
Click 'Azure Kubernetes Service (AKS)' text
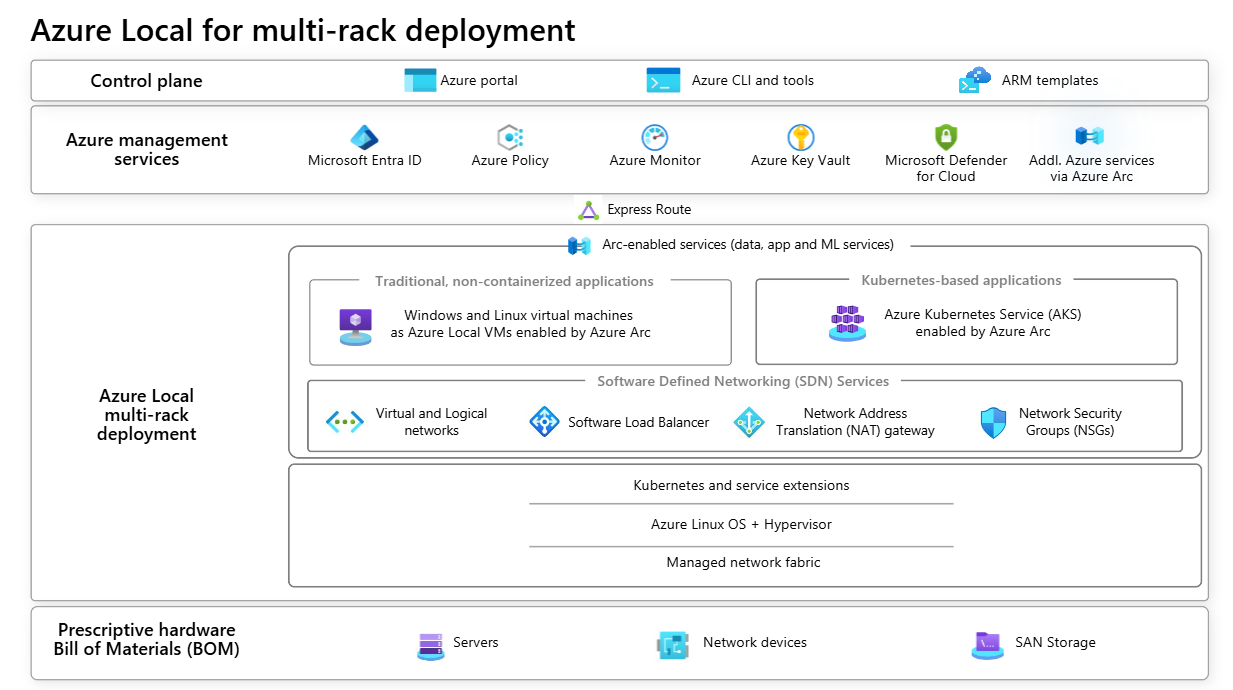[983, 314]
